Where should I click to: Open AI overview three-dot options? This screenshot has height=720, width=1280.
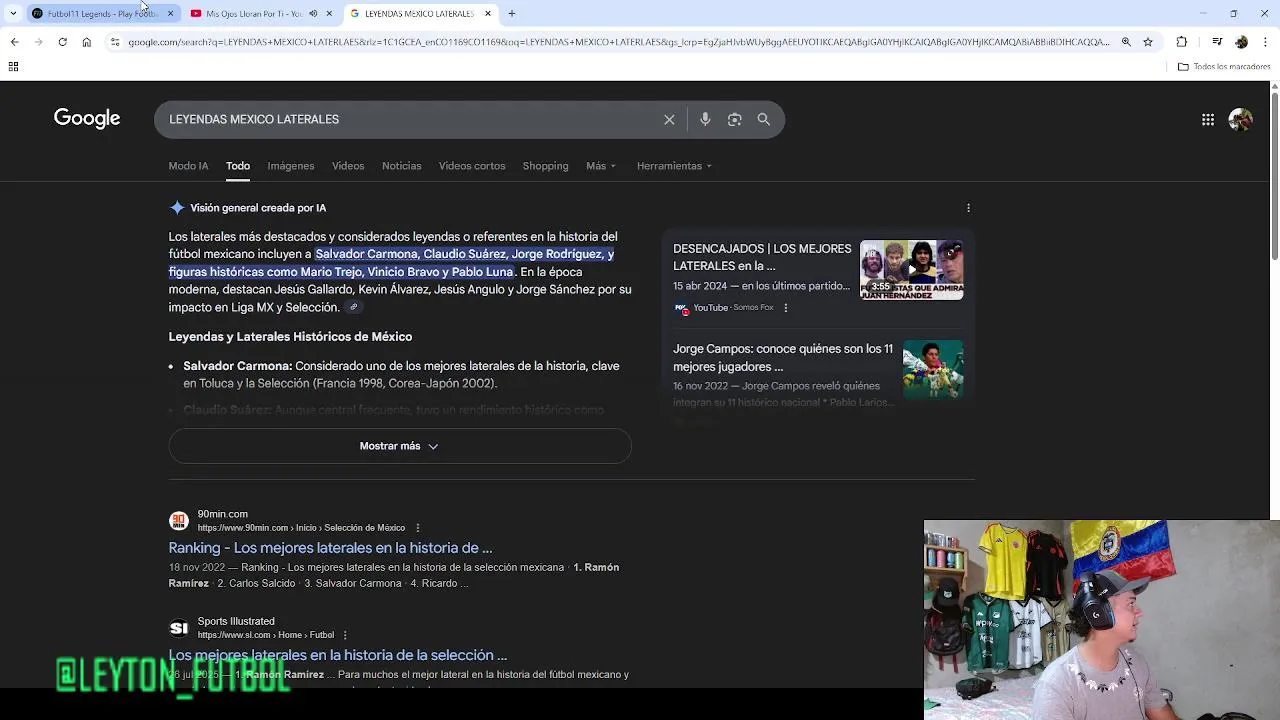click(968, 208)
